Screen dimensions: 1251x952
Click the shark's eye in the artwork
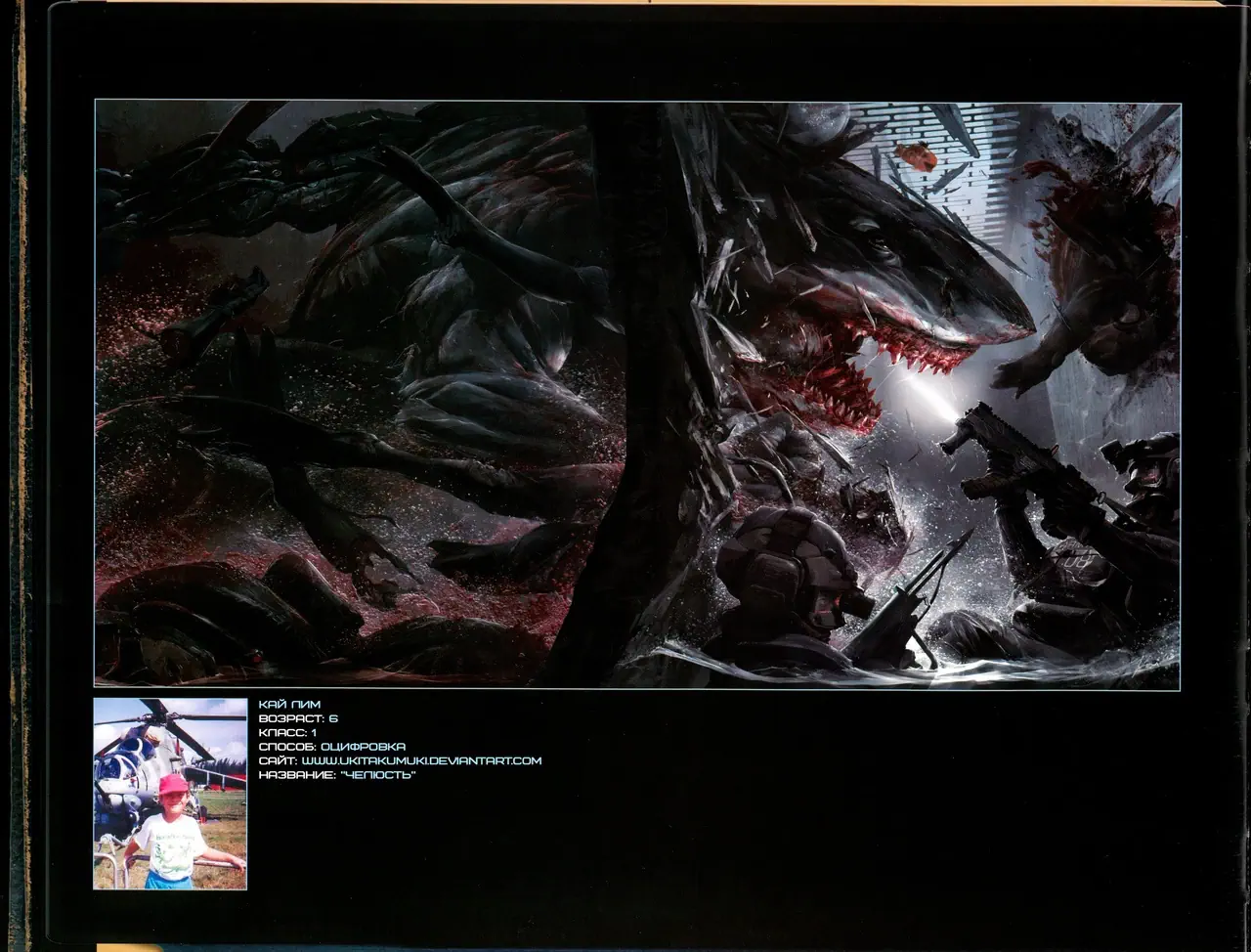pos(883,250)
